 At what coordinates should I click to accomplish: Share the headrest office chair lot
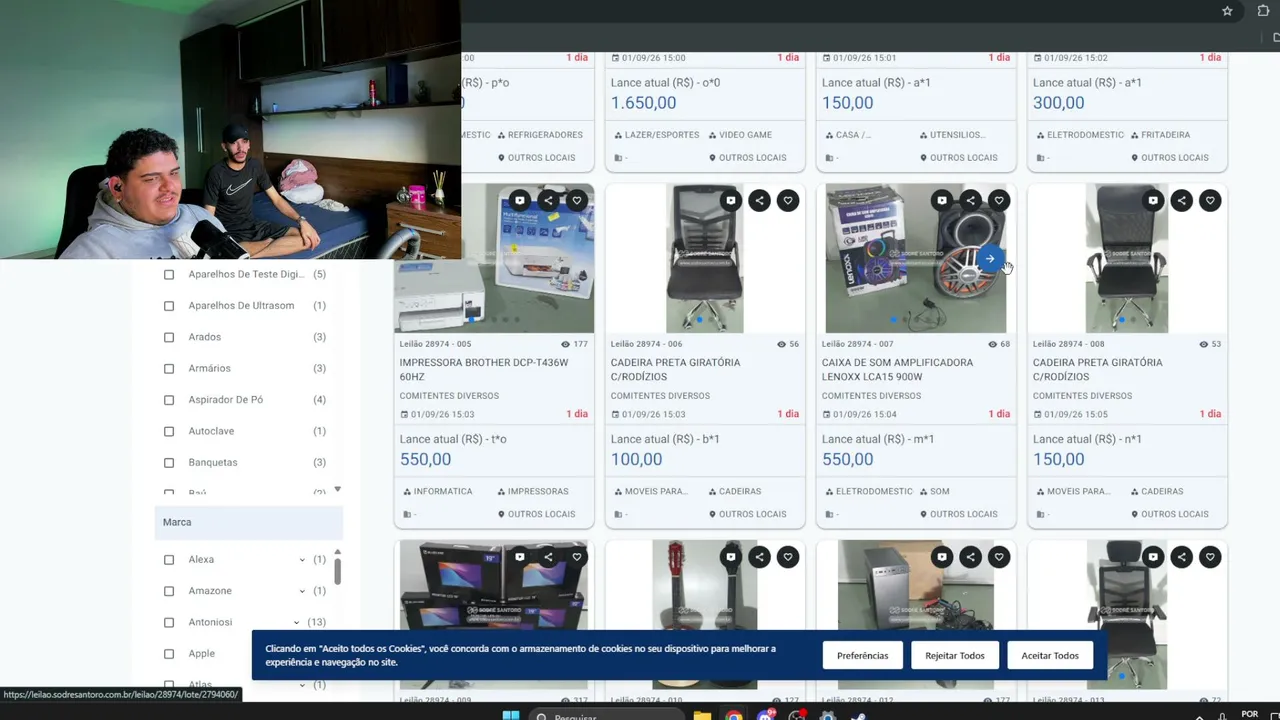click(1182, 557)
